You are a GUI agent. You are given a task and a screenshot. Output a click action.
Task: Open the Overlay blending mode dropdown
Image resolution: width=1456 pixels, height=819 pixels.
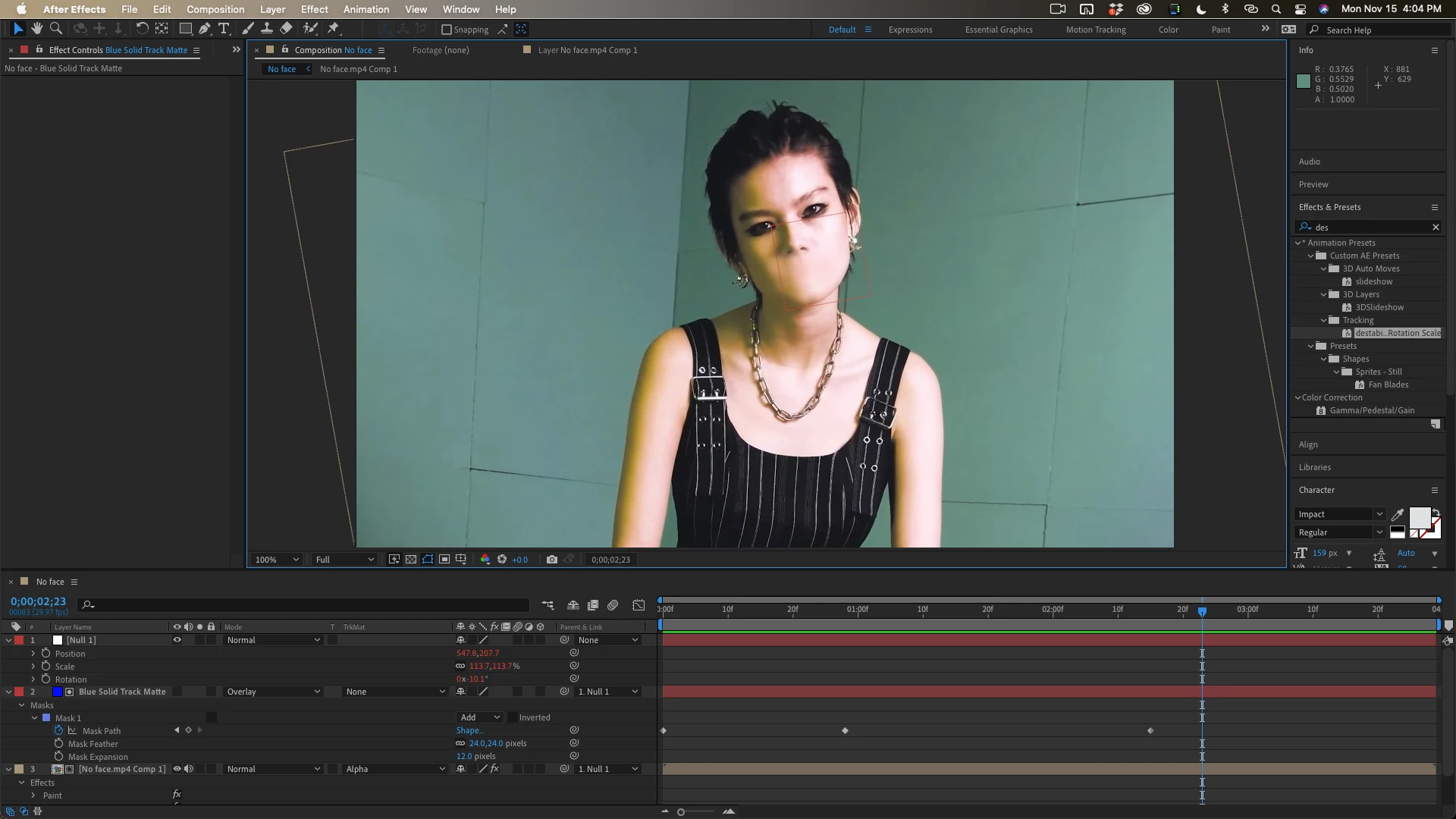point(273,692)
